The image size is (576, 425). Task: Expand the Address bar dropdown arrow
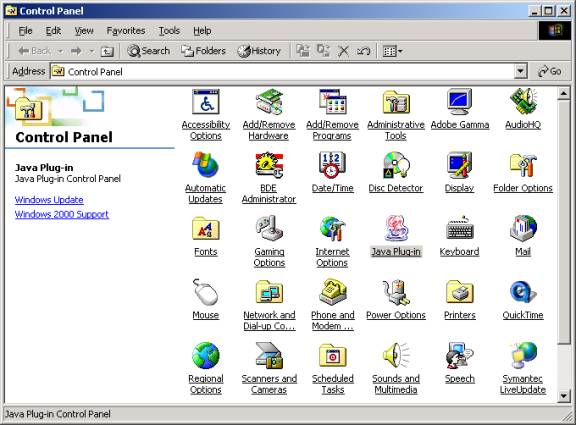click(x=520, y=71)
